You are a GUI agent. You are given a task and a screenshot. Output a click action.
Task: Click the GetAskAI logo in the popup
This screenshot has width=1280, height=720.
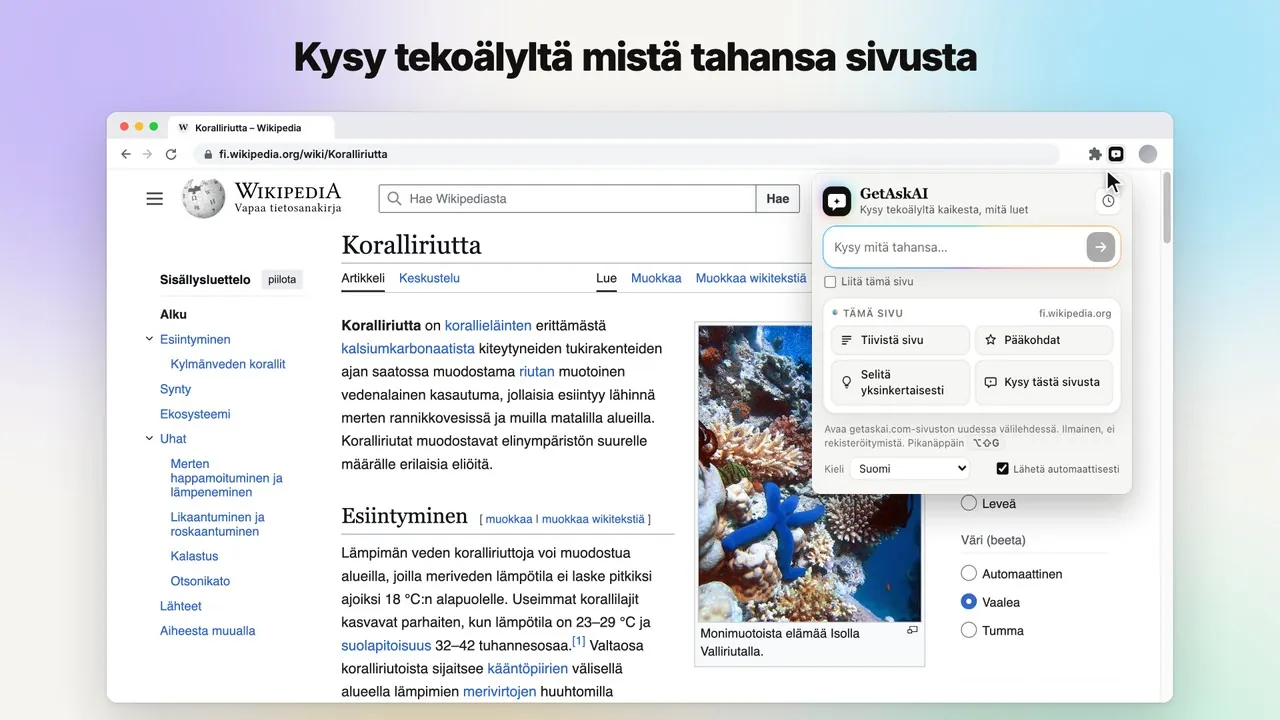(x=837, y=201)
